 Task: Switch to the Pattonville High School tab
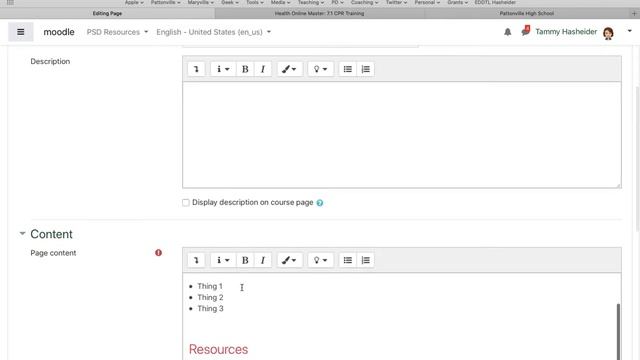pos(527,13)
